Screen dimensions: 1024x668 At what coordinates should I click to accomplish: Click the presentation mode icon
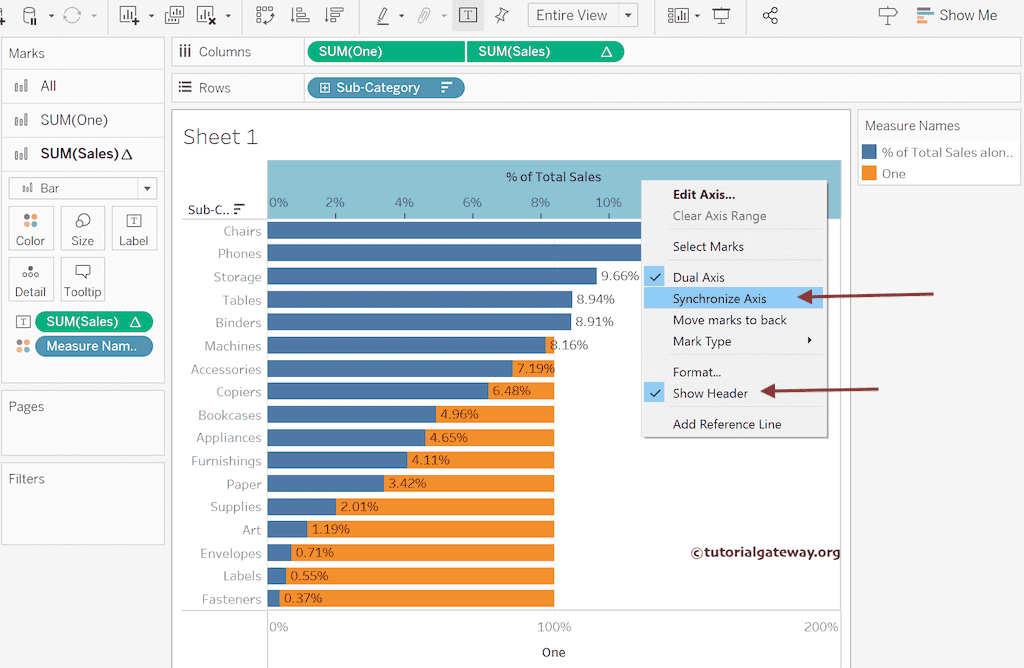pyautogui.click(x=721, y=15)
